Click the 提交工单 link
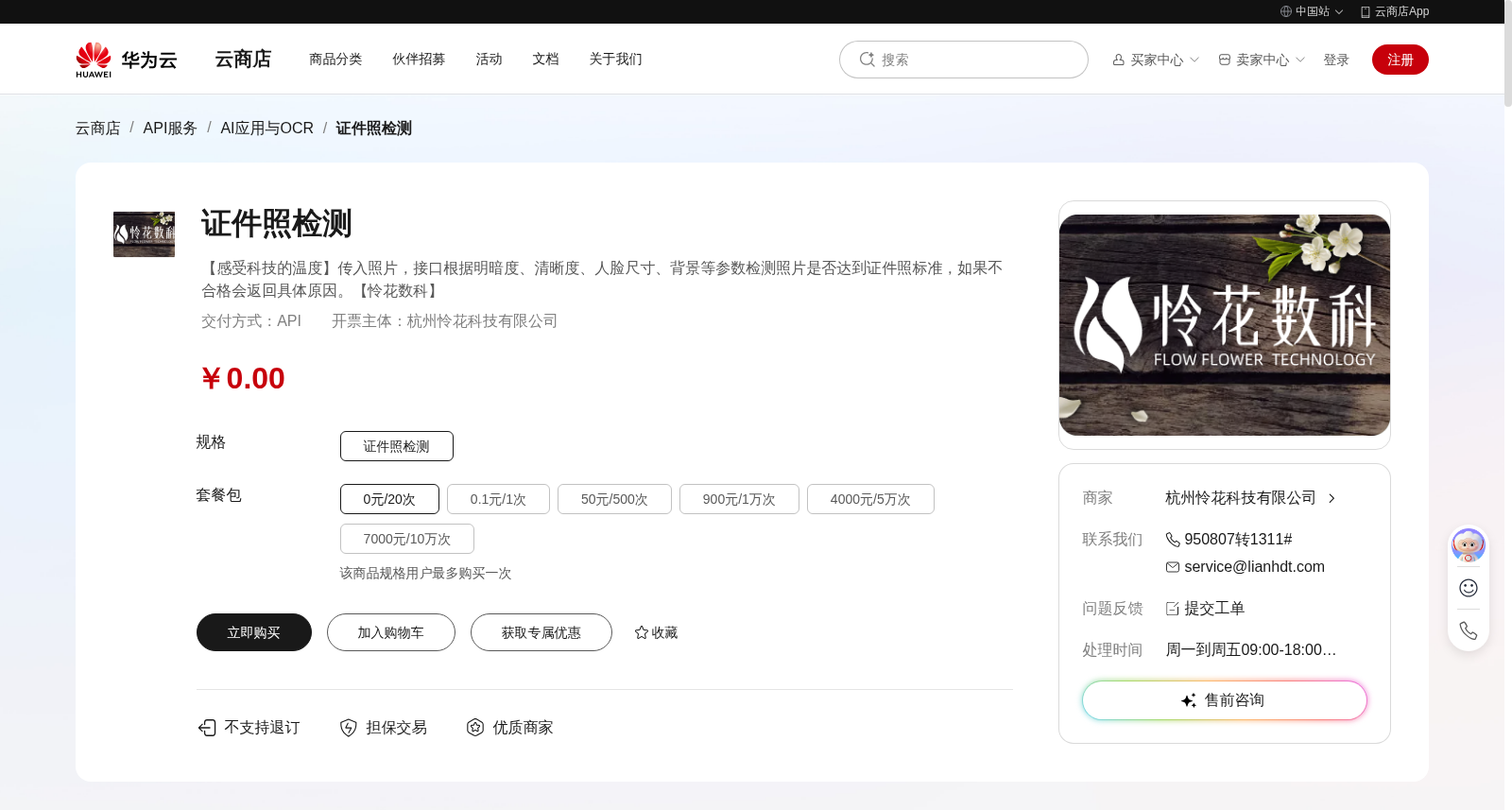 point(1214,609)
